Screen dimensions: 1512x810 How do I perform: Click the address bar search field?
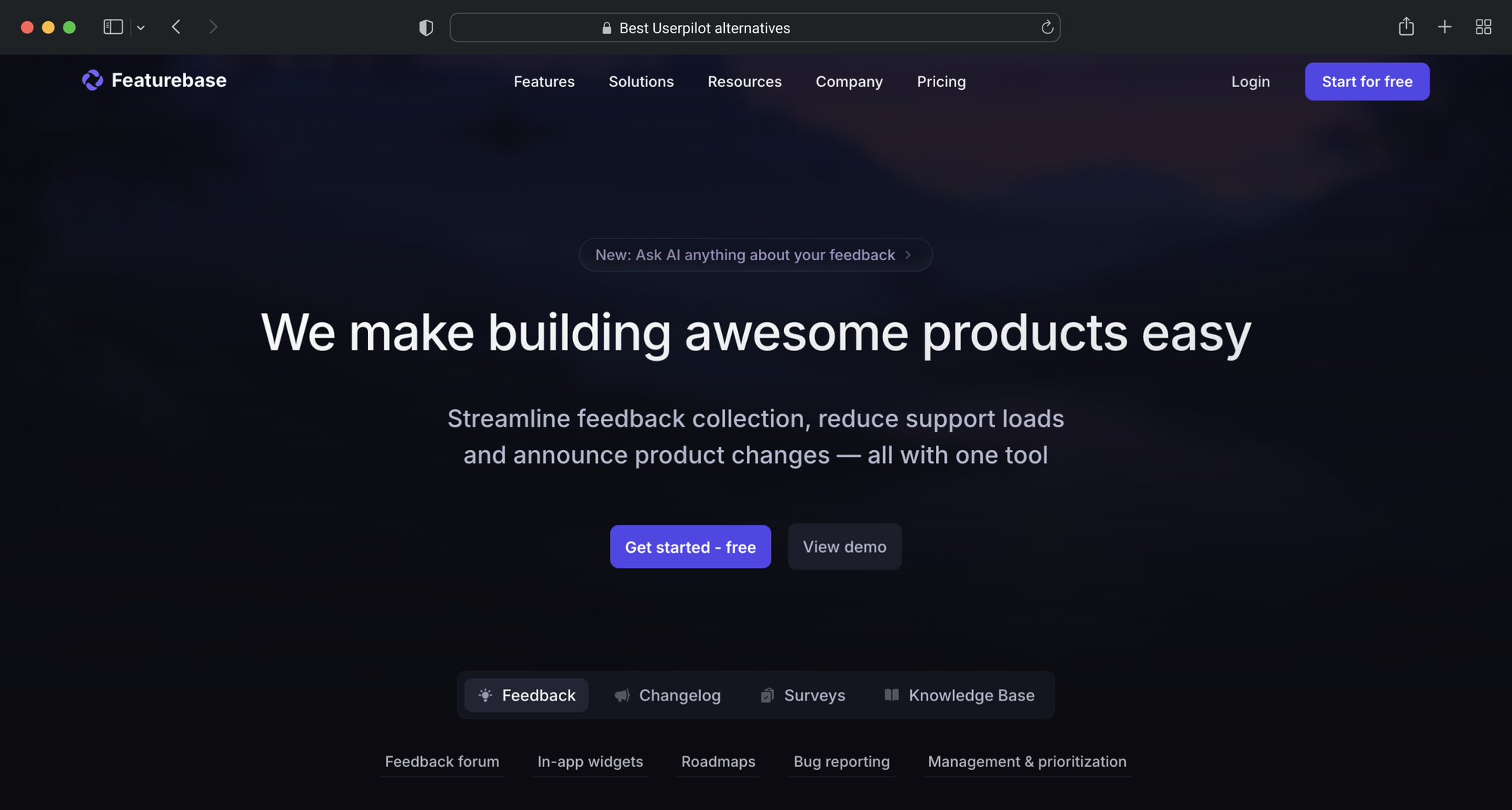point(755,27)
